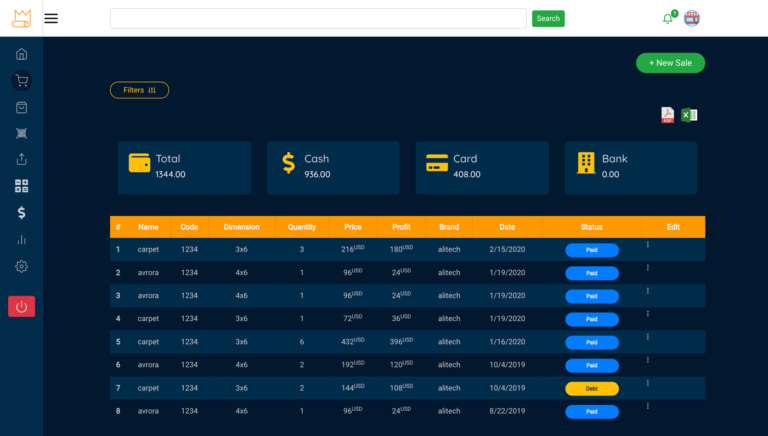768x436 pixels.
Task: Click the Price column header
Action: 352,227
